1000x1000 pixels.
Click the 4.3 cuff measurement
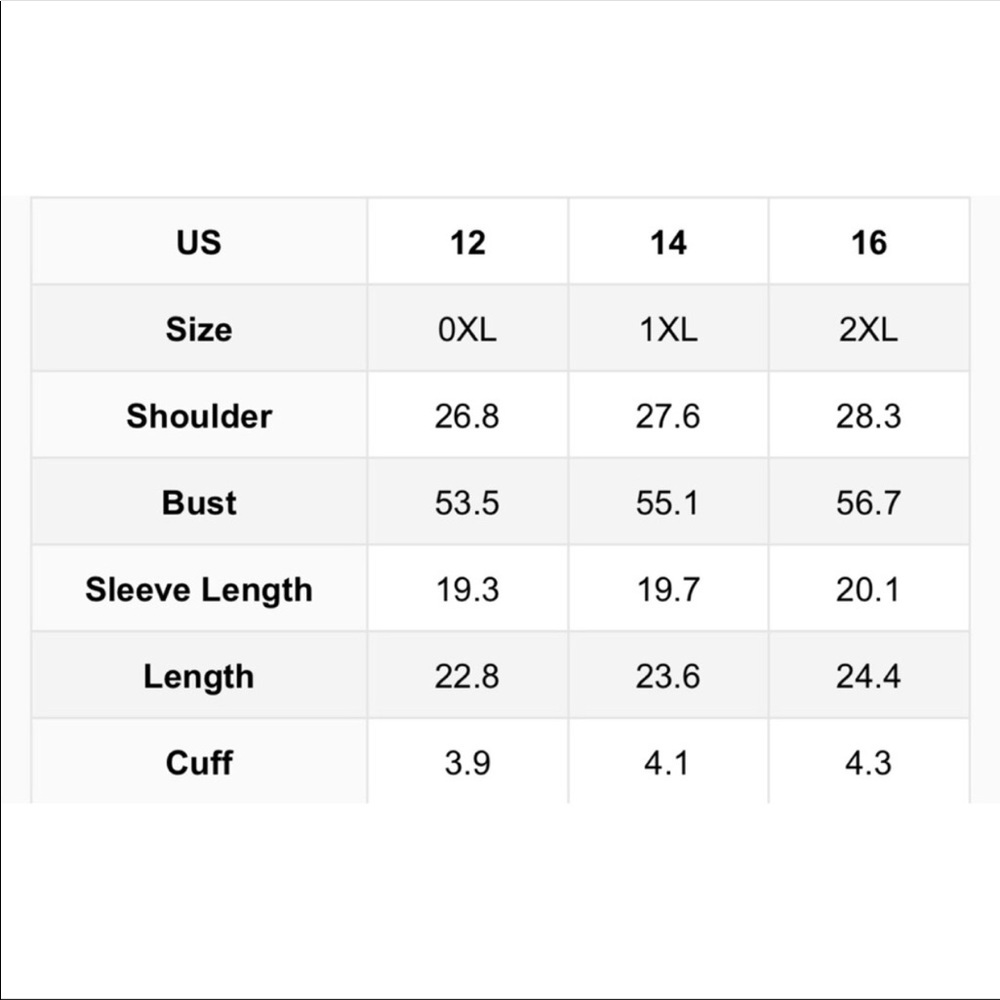[x=868, y=763]
